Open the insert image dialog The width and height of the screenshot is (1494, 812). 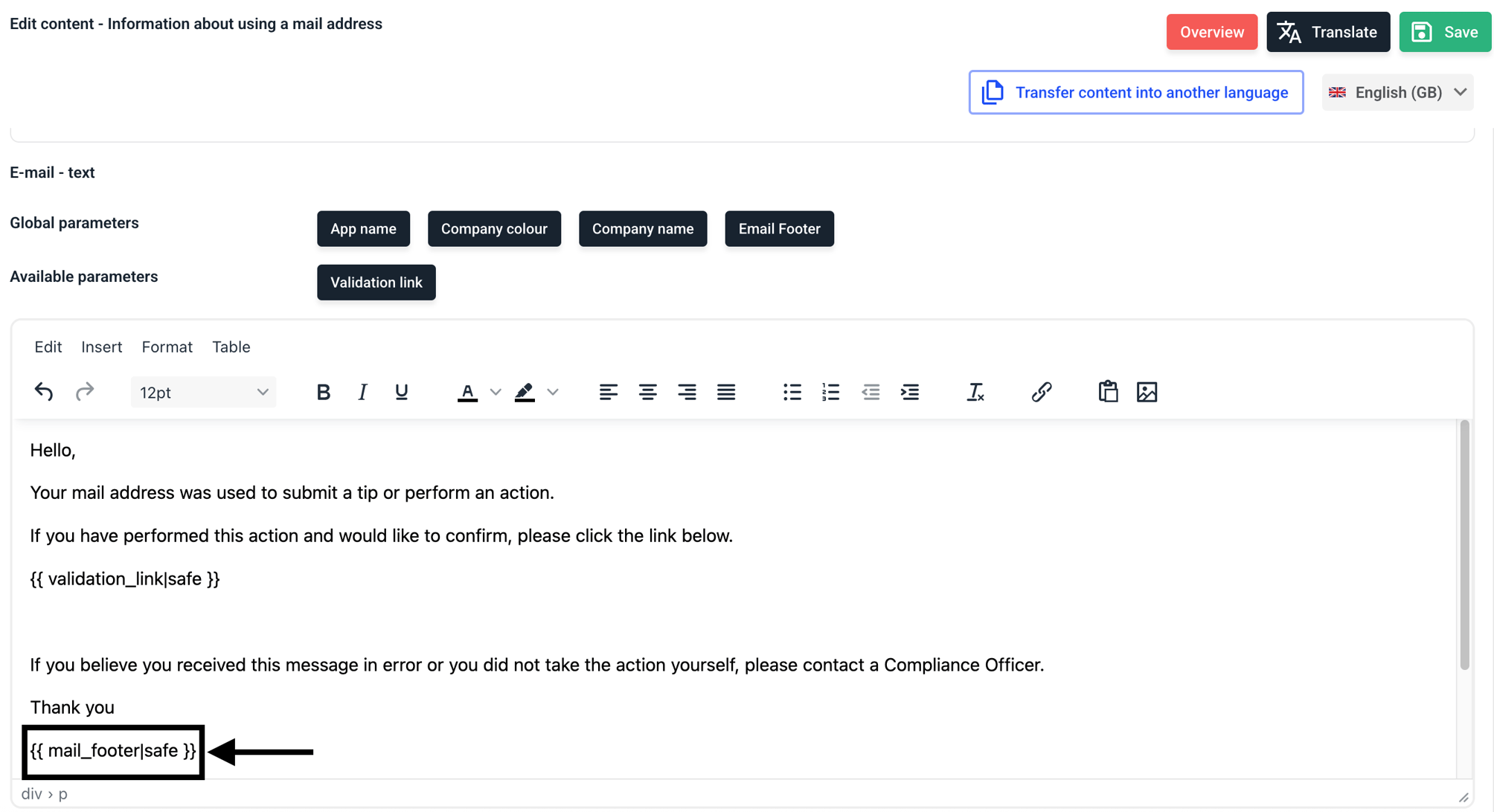point(1147,392)
